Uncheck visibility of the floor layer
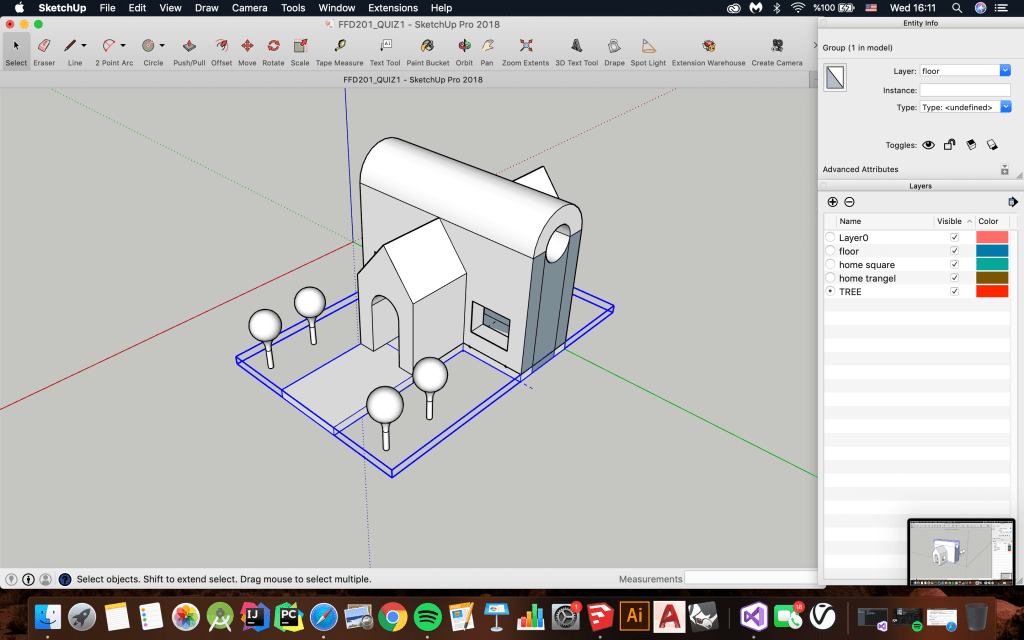 954,251
